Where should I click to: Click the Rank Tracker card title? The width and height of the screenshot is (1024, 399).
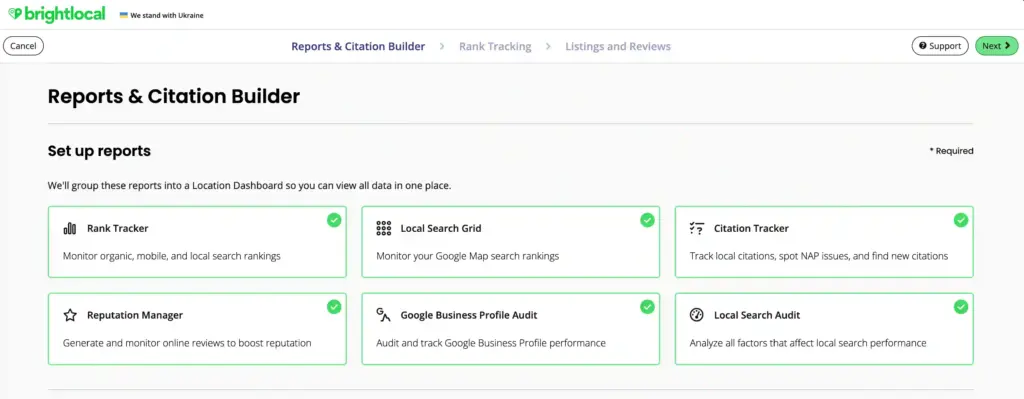click(x=118, y=229)
